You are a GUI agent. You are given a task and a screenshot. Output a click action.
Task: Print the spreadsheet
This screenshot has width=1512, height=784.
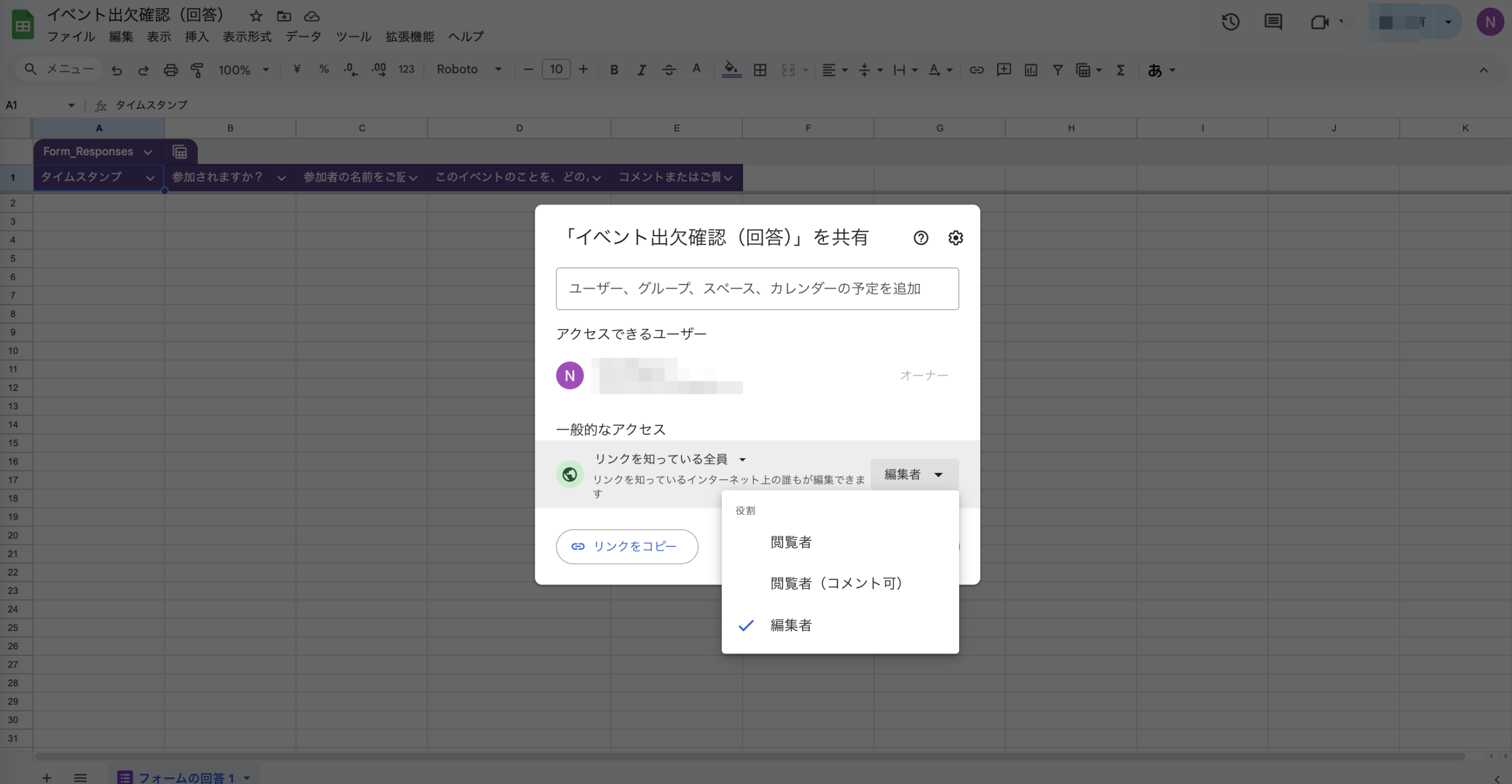point(171,69)
